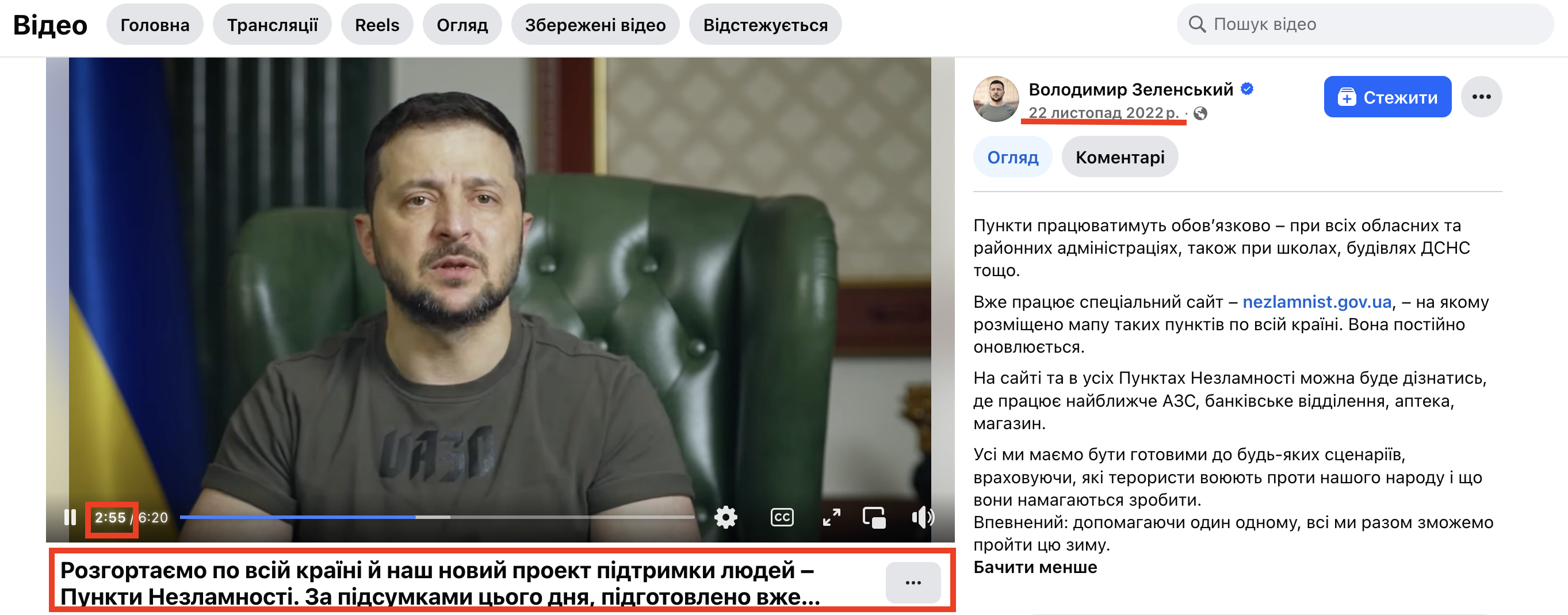This screenshot has height=615, width=1568.
Task: Toggle closed captions CC
Action: coord(782,518)
